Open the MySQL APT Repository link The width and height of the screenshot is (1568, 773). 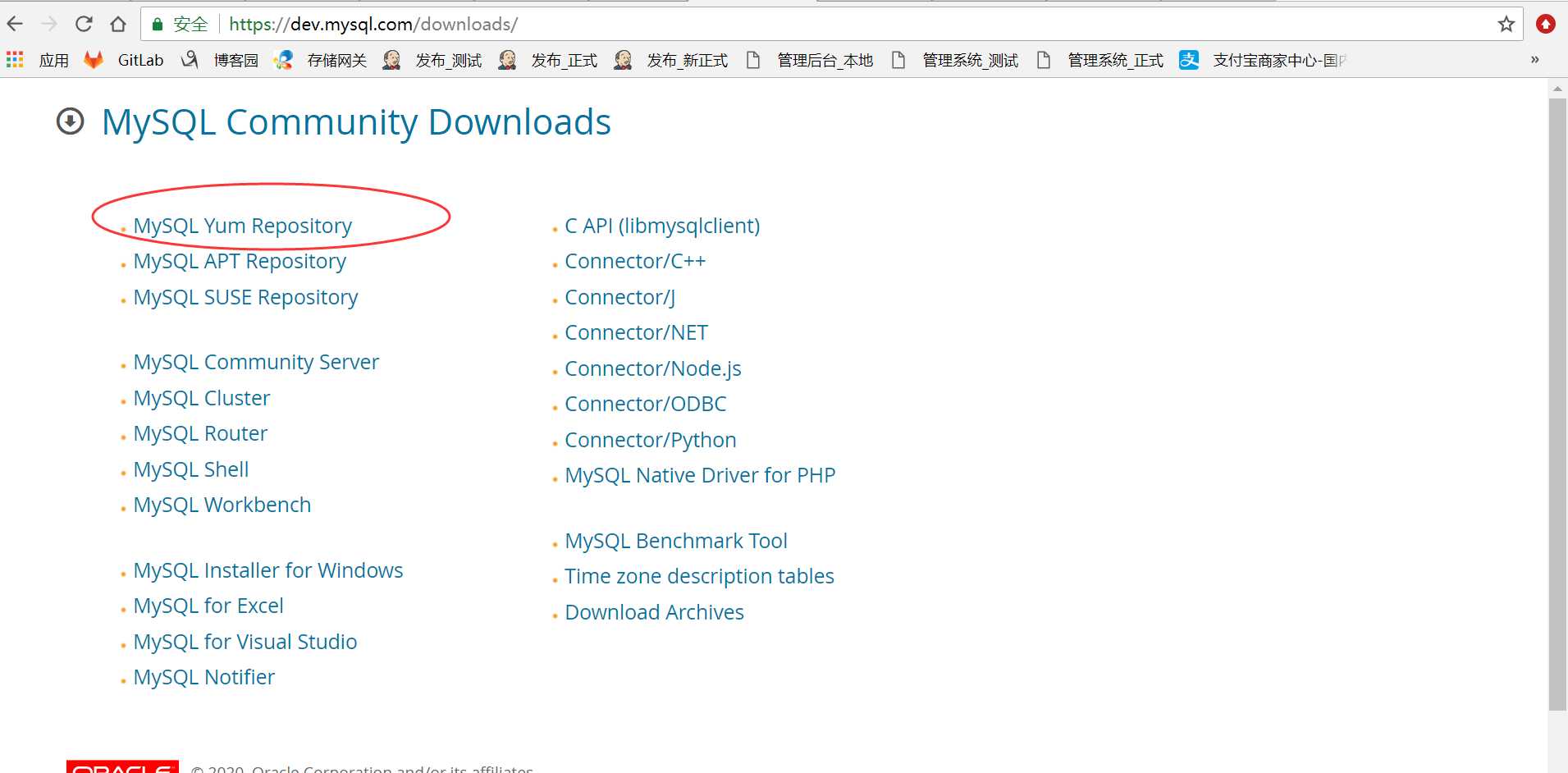[240, 261]
